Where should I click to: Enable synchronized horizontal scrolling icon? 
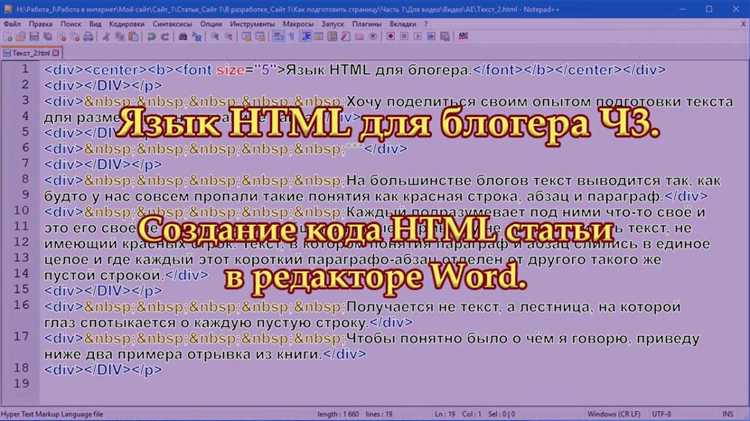click(x=260, y=36)
